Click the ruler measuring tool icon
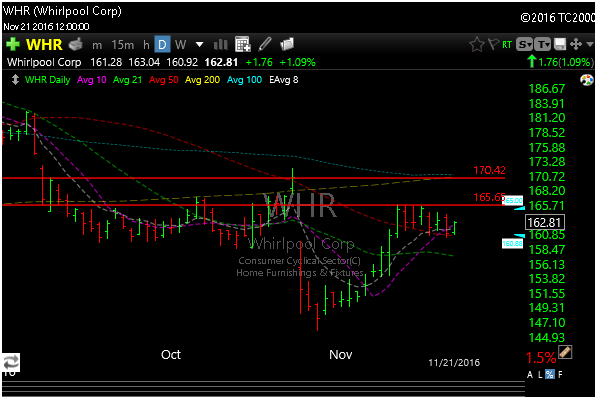Image resolution: width=595 pixels, height=397 pixels. pos(565,352)
